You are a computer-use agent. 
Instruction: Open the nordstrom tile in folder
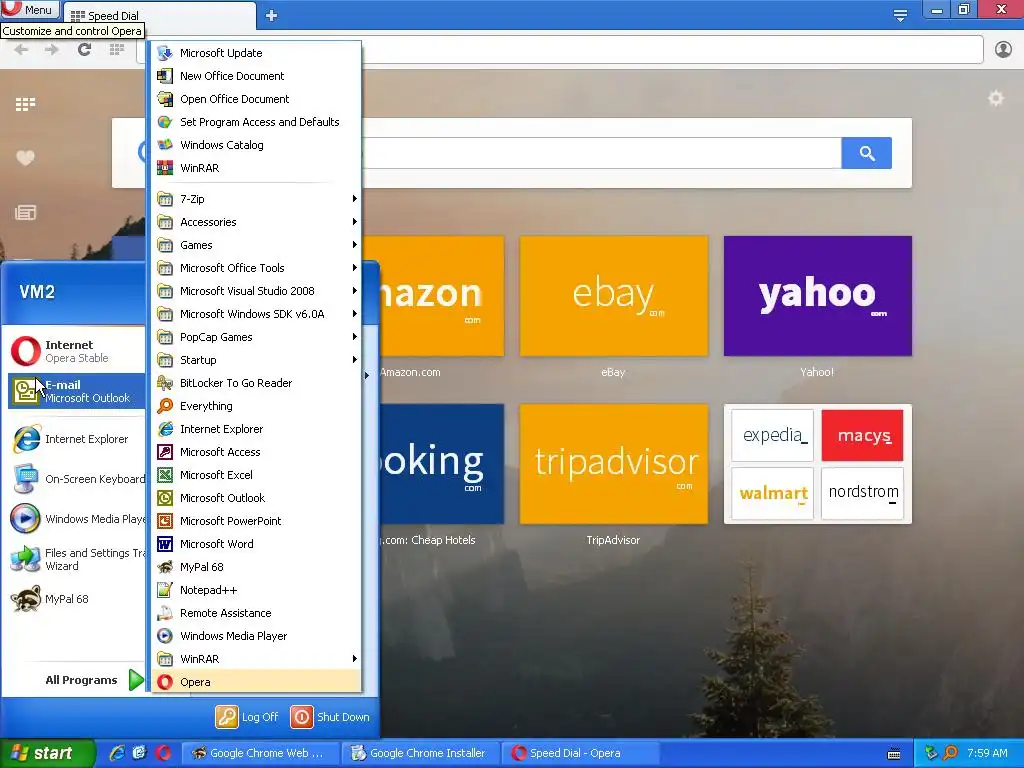[863, 493]
